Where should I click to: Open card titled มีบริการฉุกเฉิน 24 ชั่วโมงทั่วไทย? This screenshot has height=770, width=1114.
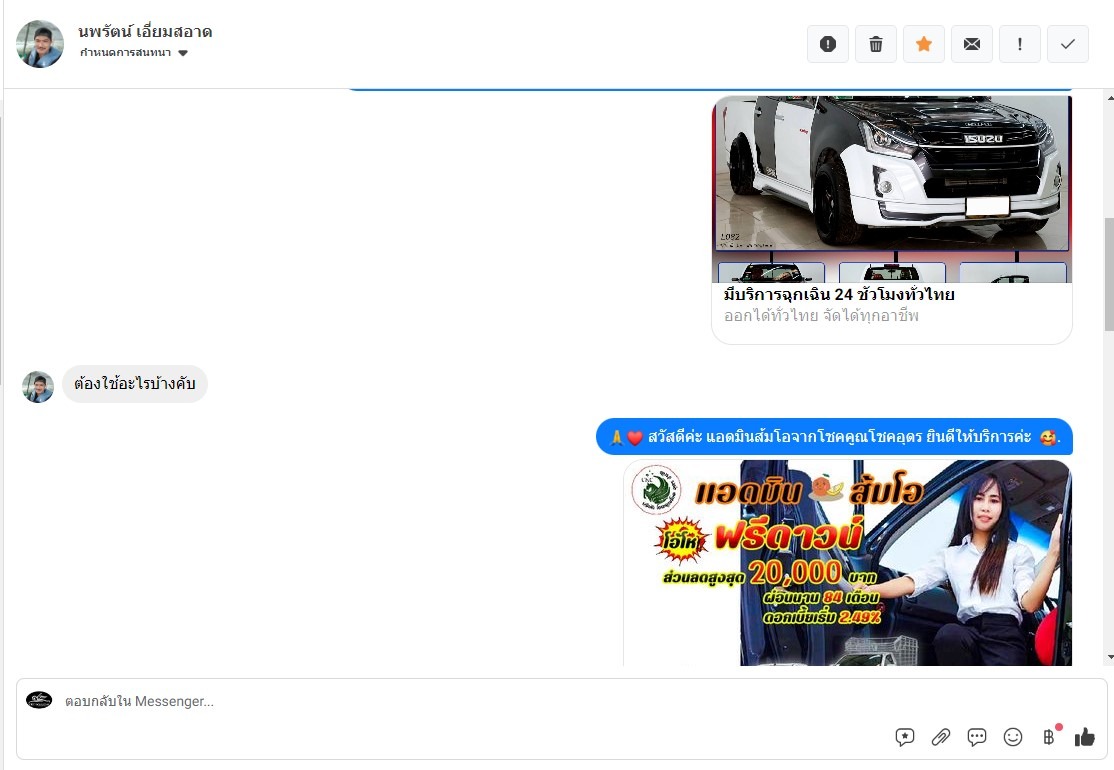coord(839,294)
